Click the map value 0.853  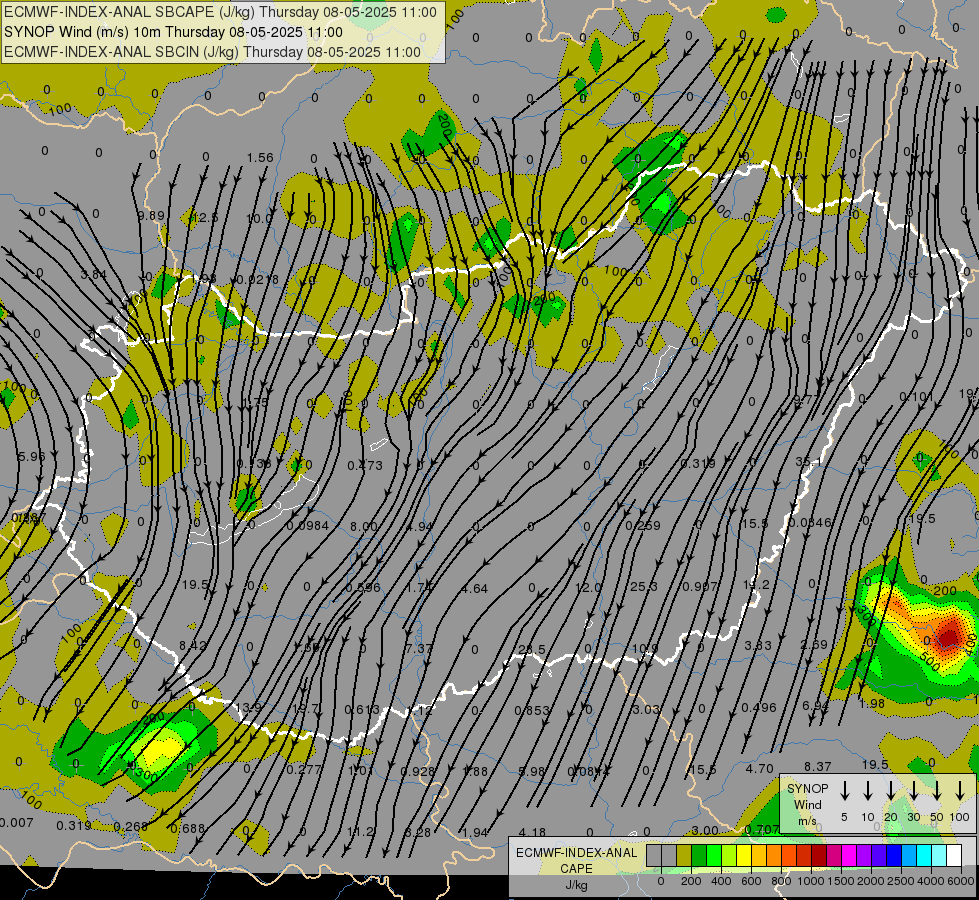tap(532, 710)
